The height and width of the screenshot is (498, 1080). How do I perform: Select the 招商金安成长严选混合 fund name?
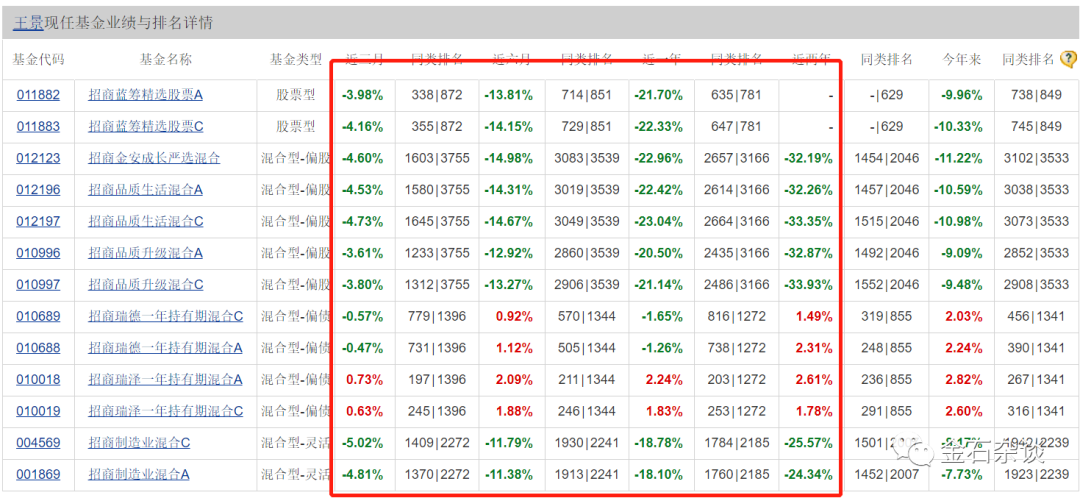(154, 158)
